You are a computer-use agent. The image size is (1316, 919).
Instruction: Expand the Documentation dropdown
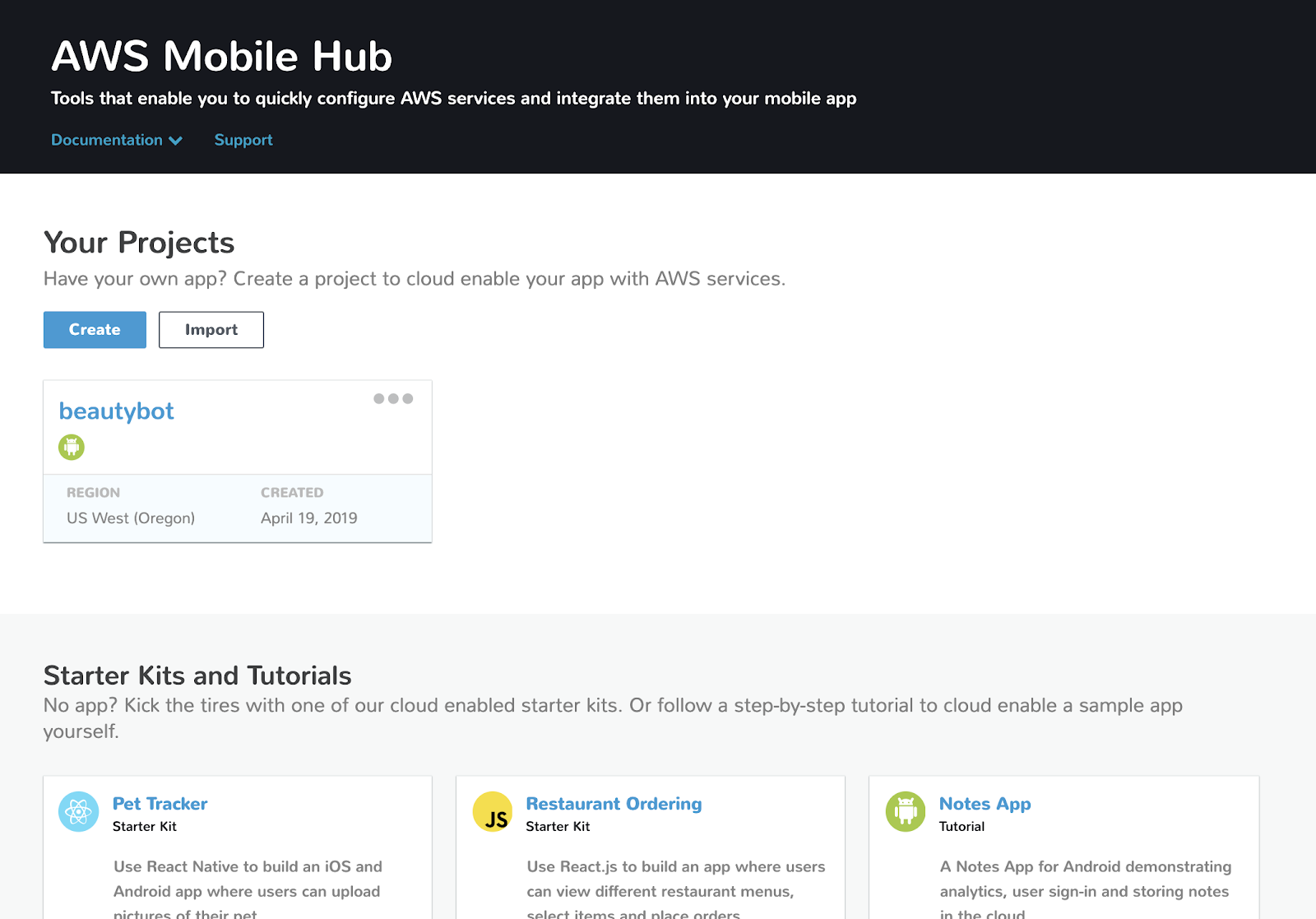(117, 140)
